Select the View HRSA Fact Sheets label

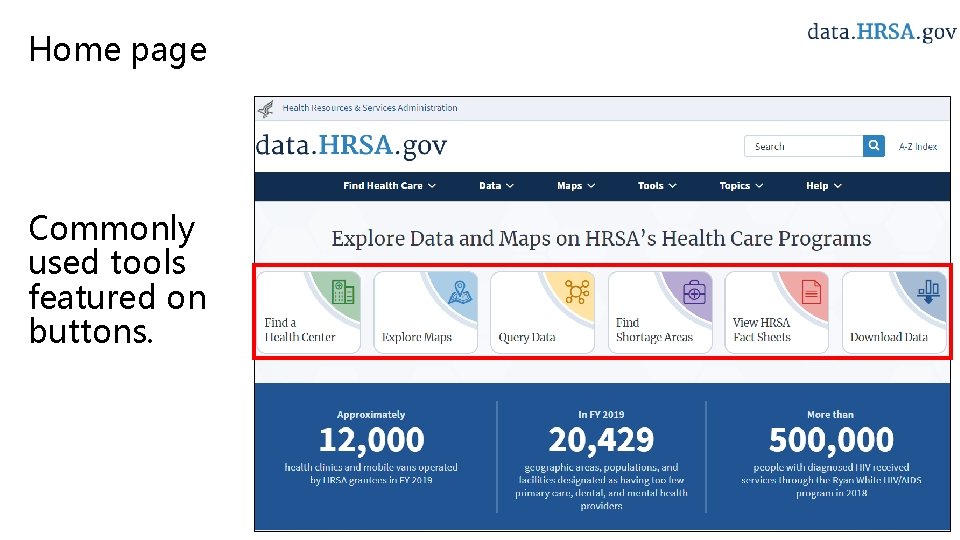pyautogui.click(x=762, y=329)
